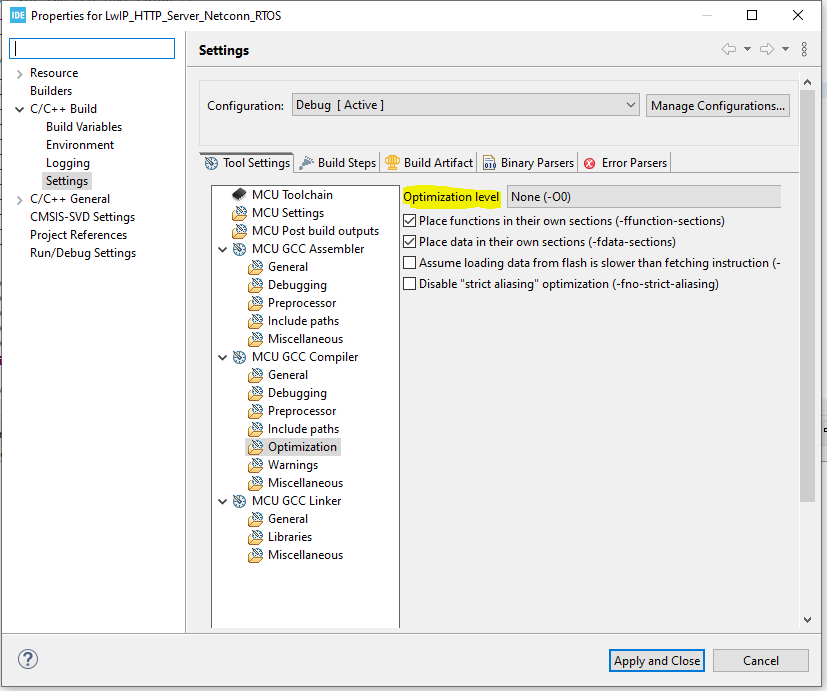Screen dimensions: 827x691
Task: Select Assembler Include paths tree item
Action: pyautogui.click(x=303, y=321)
